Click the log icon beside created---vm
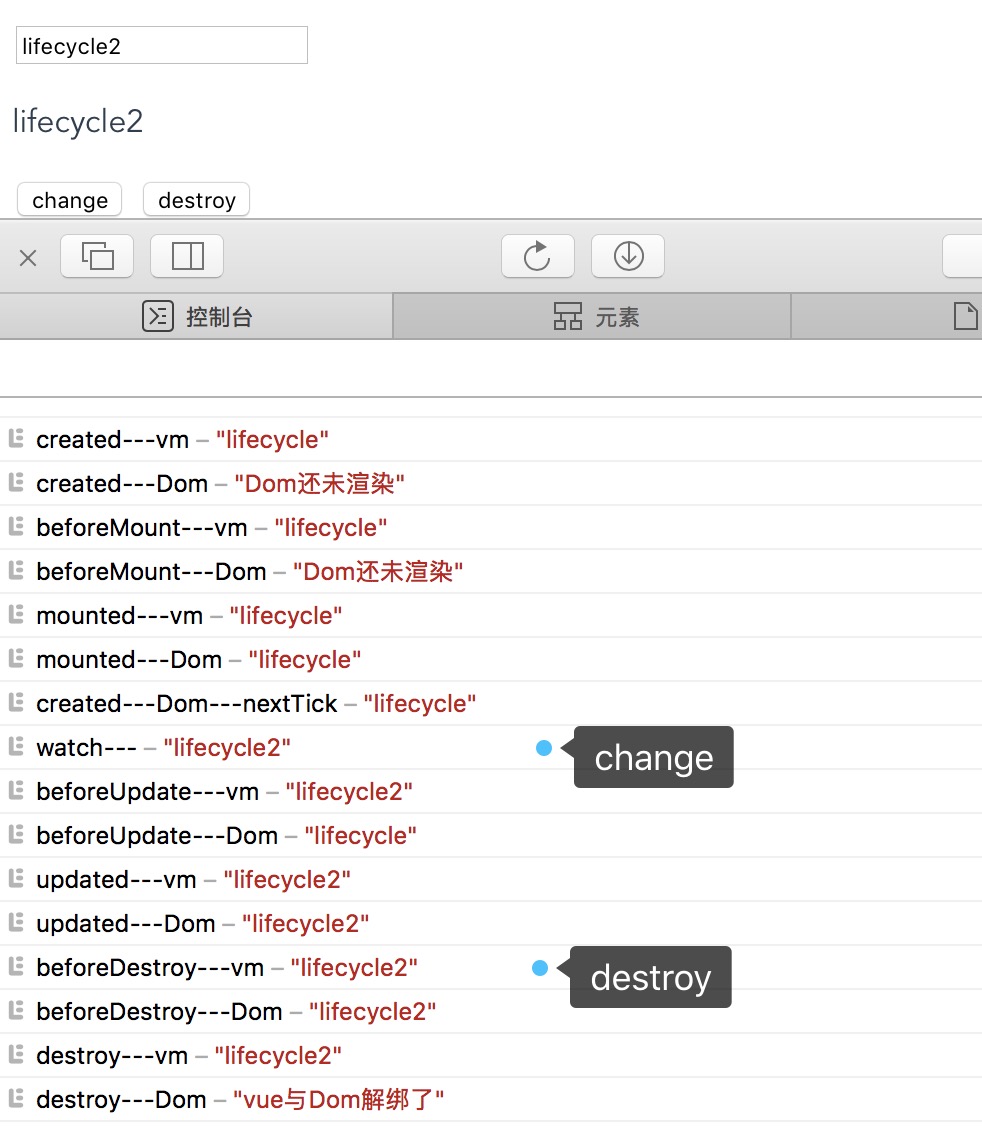Image resolution: width=982 pixels, height=1134 pixels. tap(16, 439)
